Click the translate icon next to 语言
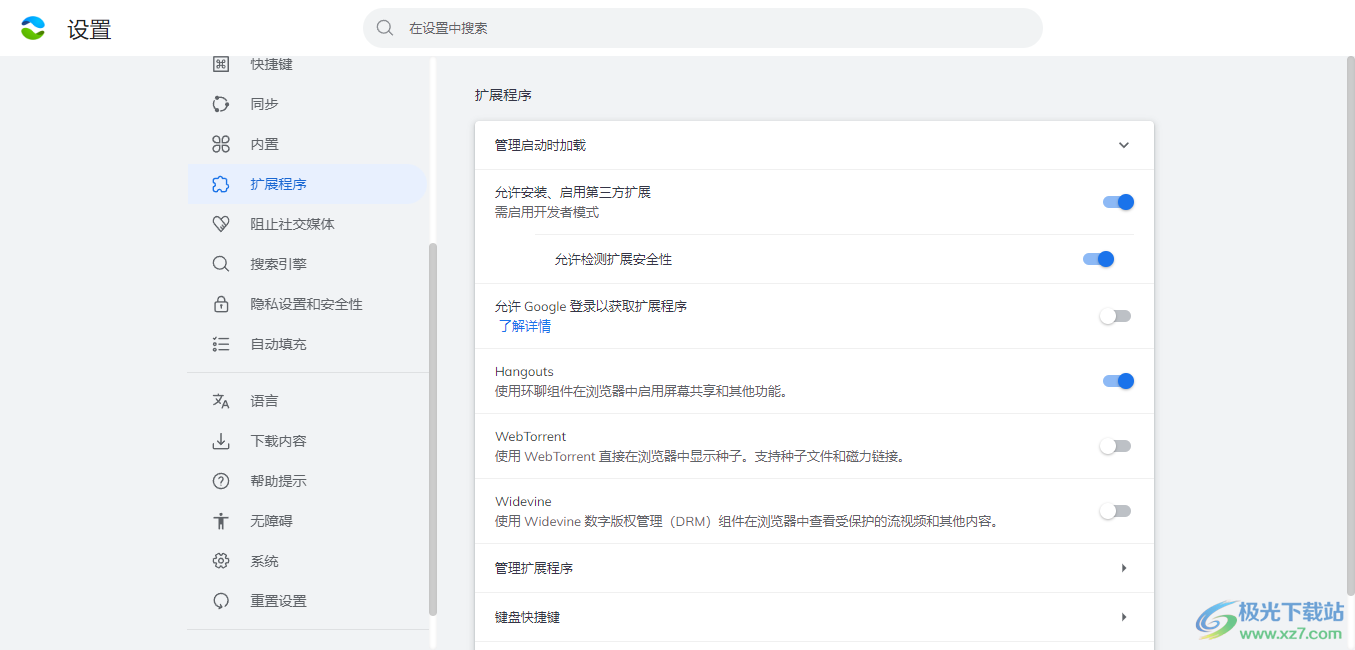Image resolution: width=1355 pixels, height=650 pixels. click(x=221, y=401)
